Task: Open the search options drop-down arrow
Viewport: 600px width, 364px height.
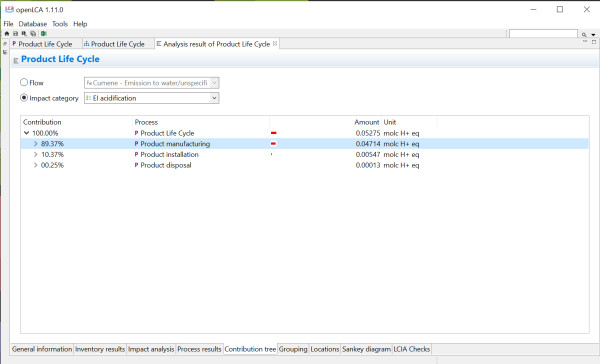Action: pos(593,35)
